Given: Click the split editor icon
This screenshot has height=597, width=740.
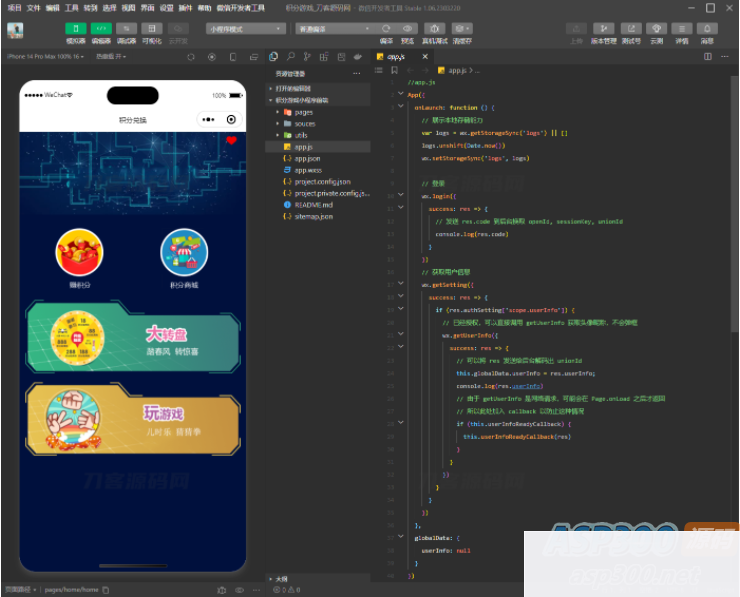Looking at the screenshot, I should pos(708,57).
